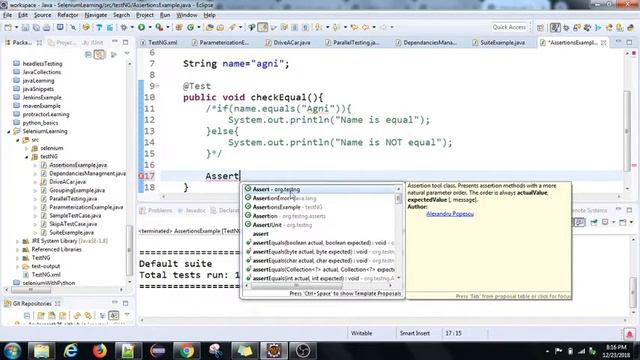Viewport: 640px width, 360px height.
Task: Click the Collapse All icon in Package Explorer
Action: click(x=88, y=54)
